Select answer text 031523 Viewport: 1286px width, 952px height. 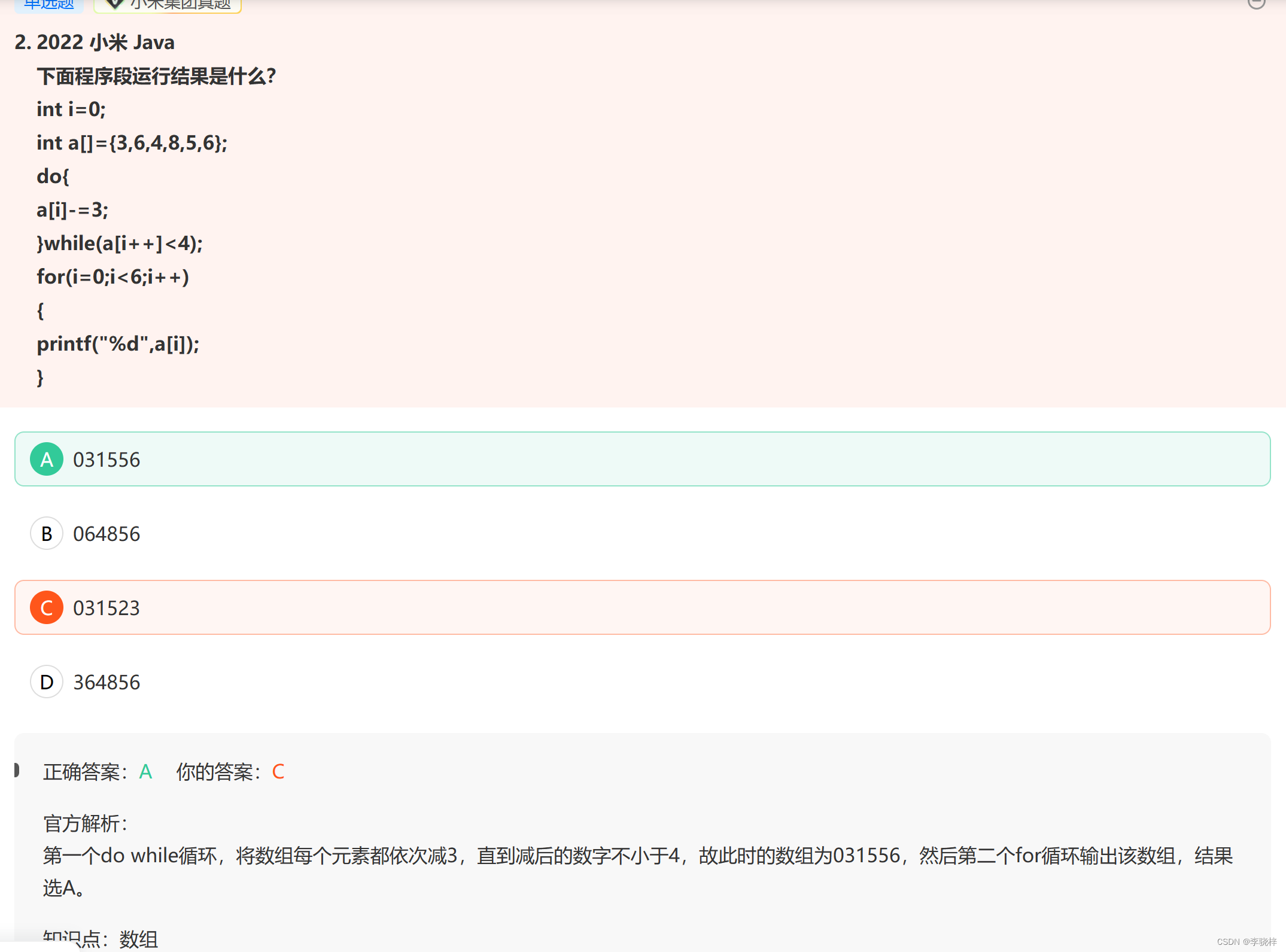[x=107, y=608]
